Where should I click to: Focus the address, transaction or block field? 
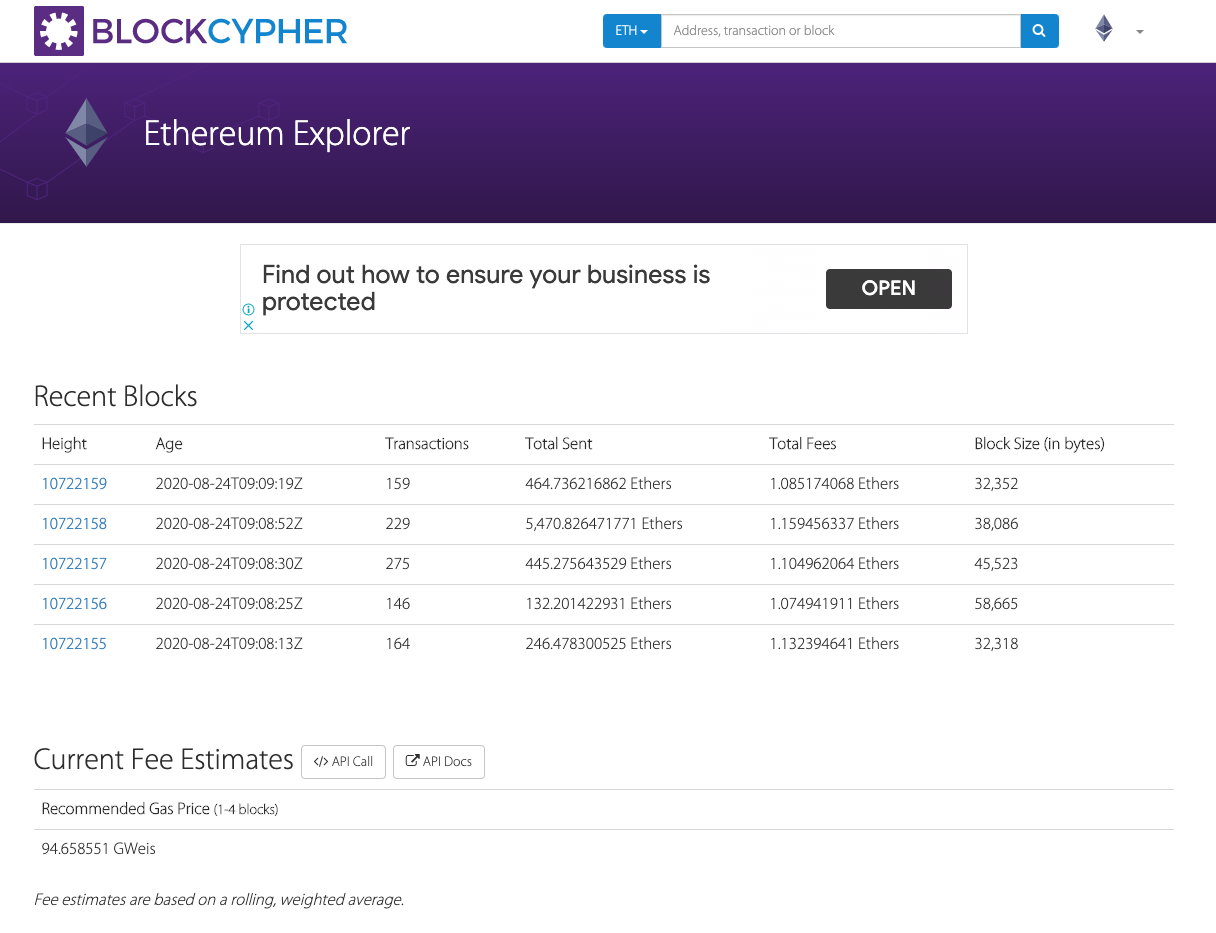click(x=841, y=31)
